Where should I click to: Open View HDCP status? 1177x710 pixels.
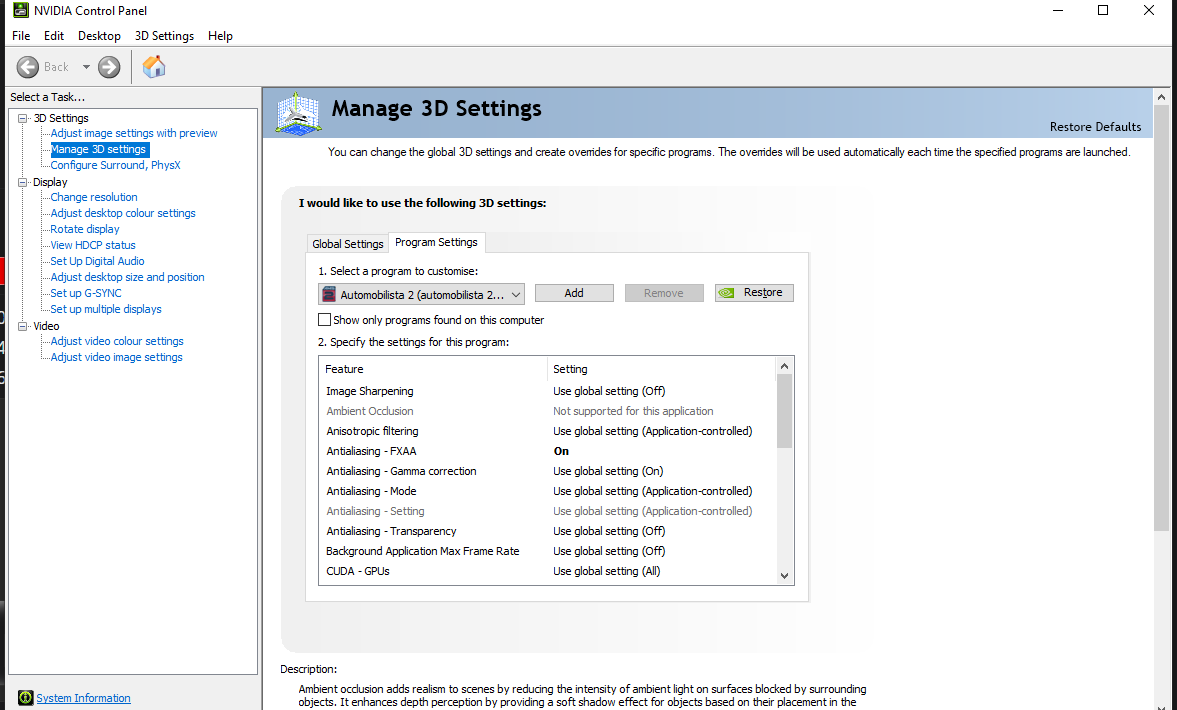pos(92,245)
